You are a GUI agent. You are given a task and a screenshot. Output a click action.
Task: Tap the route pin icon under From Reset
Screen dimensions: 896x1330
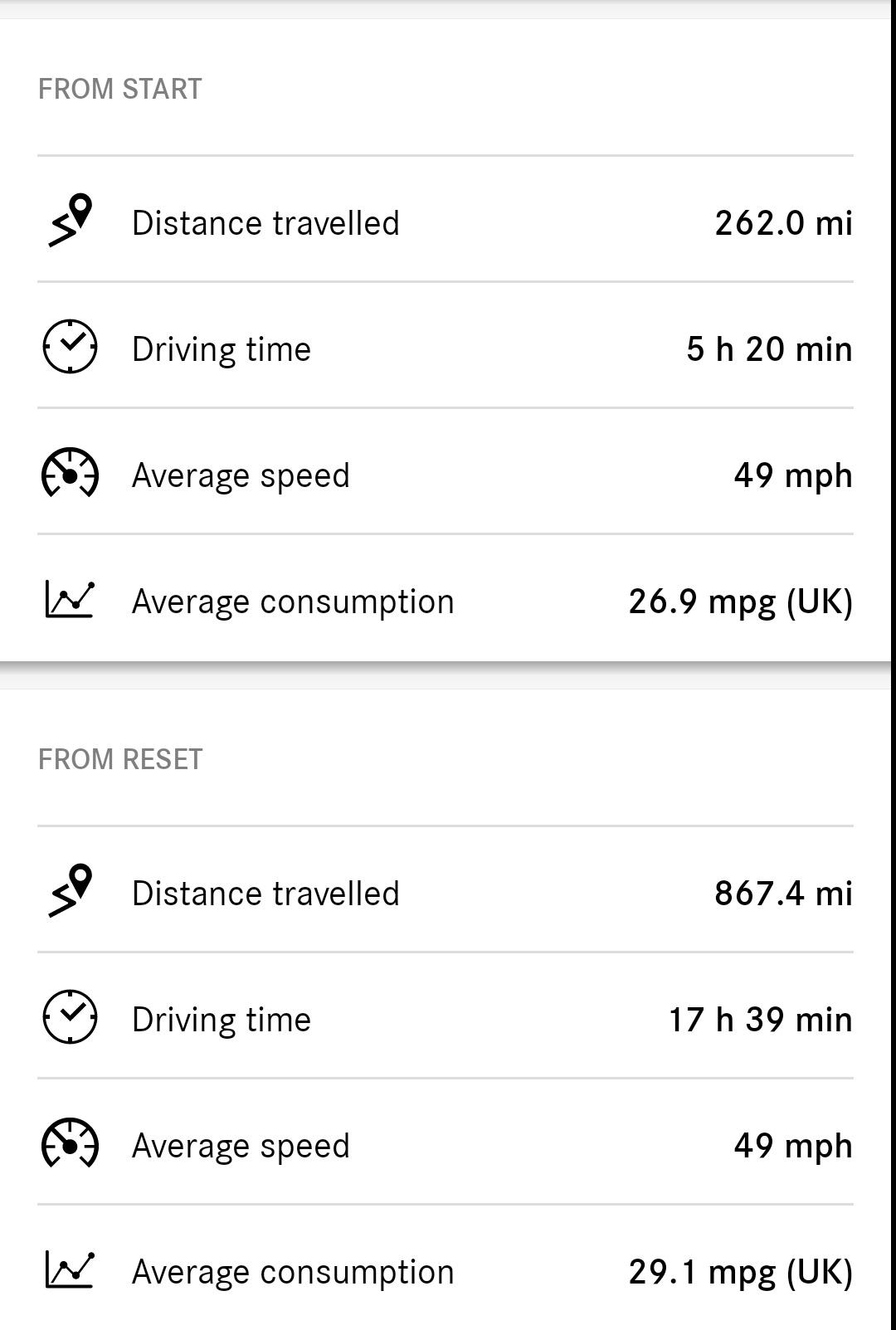click(70, 891)
